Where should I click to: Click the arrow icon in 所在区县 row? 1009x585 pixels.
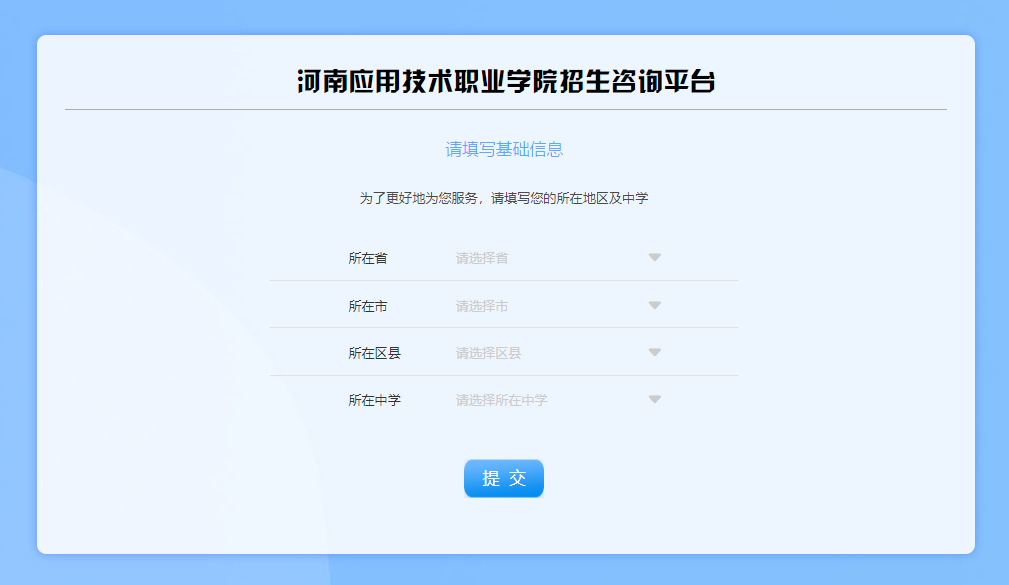click(654, 352)
